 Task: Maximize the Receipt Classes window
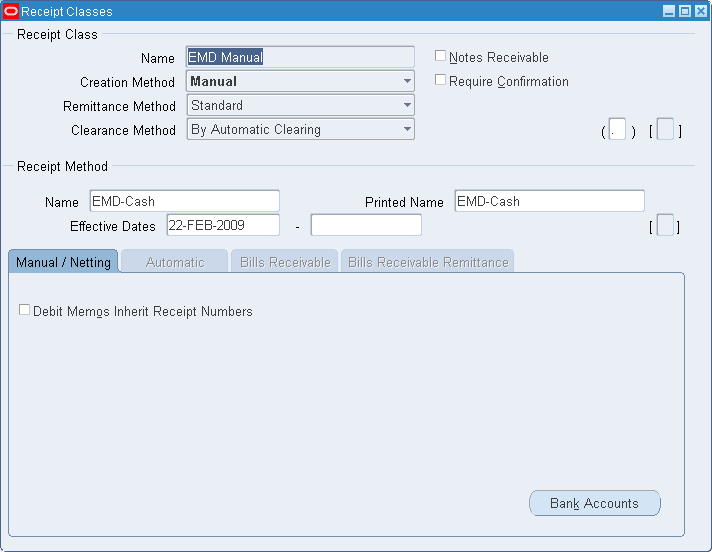click(685, 11)
